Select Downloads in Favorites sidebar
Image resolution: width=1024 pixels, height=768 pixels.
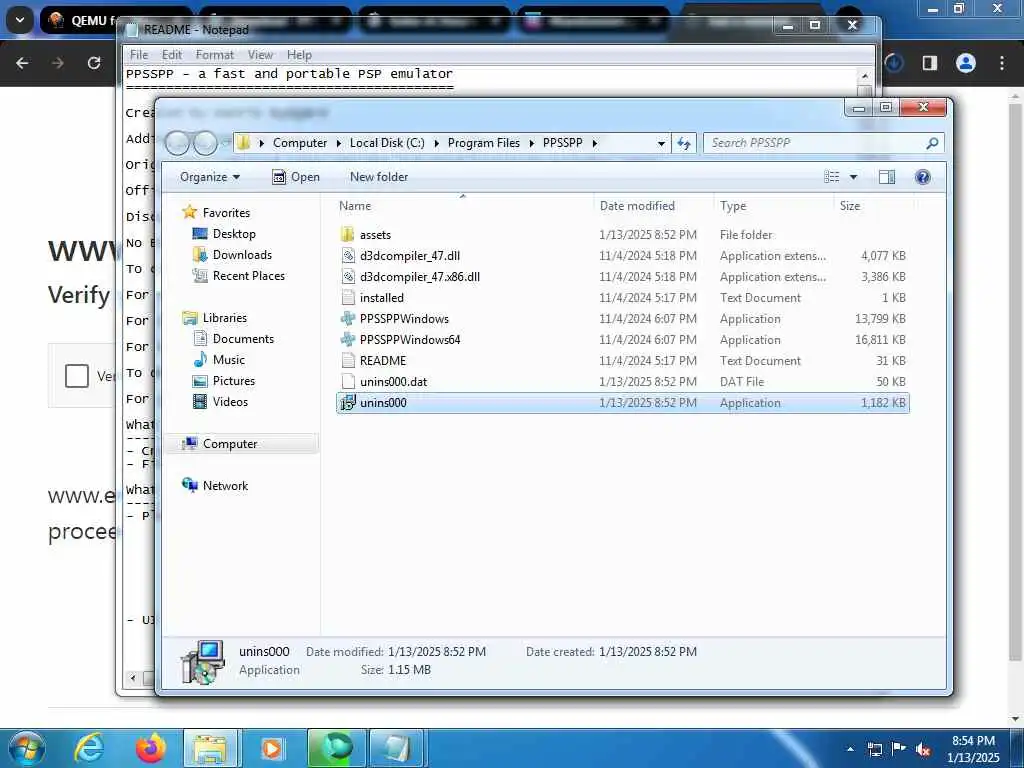pyautogui.click(x=232, y=255)
